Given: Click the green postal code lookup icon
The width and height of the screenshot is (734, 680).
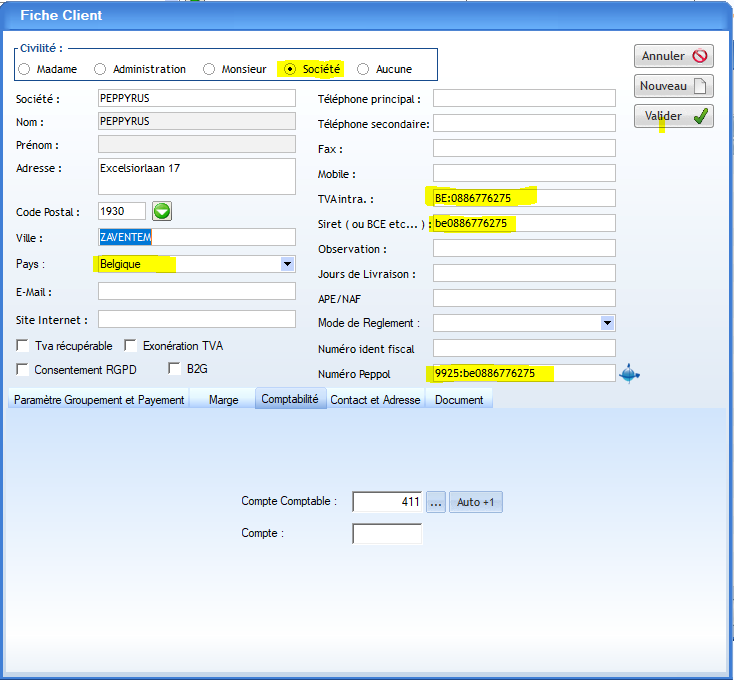Looking at the screenshot, I should point(162,211).
